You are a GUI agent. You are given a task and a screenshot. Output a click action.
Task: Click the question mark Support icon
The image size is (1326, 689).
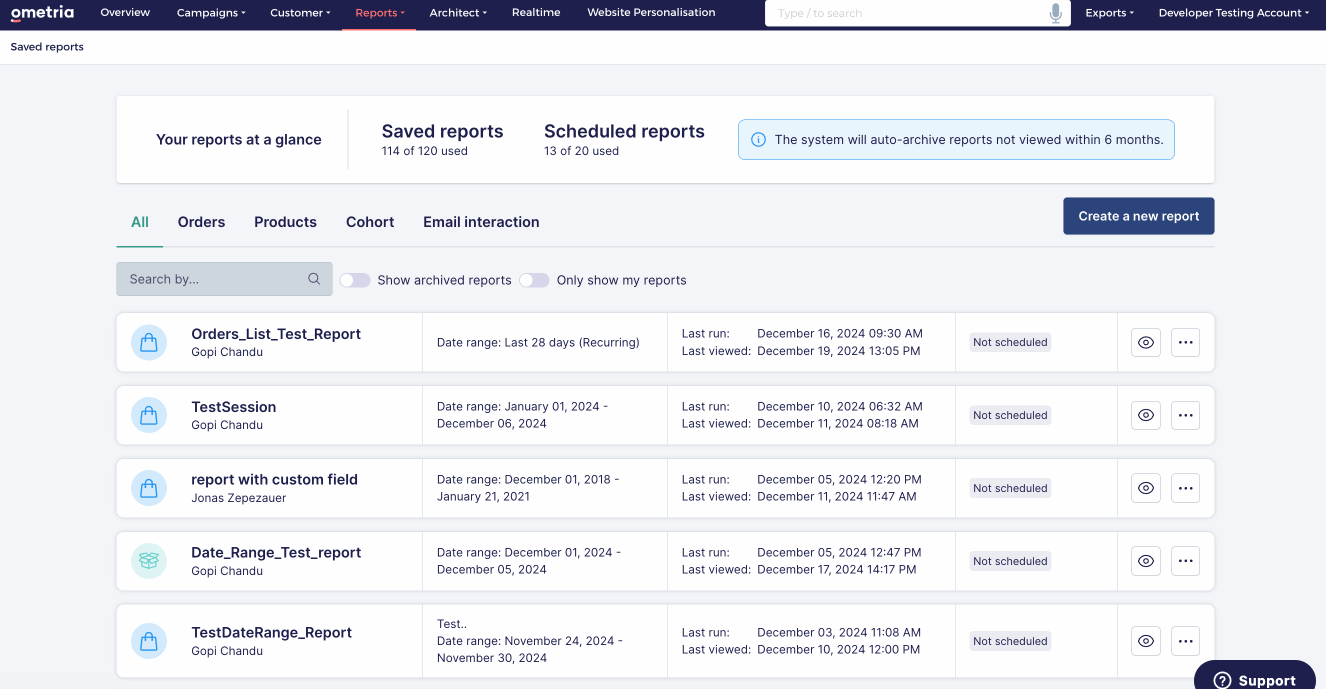click(x=1222, y=680)
